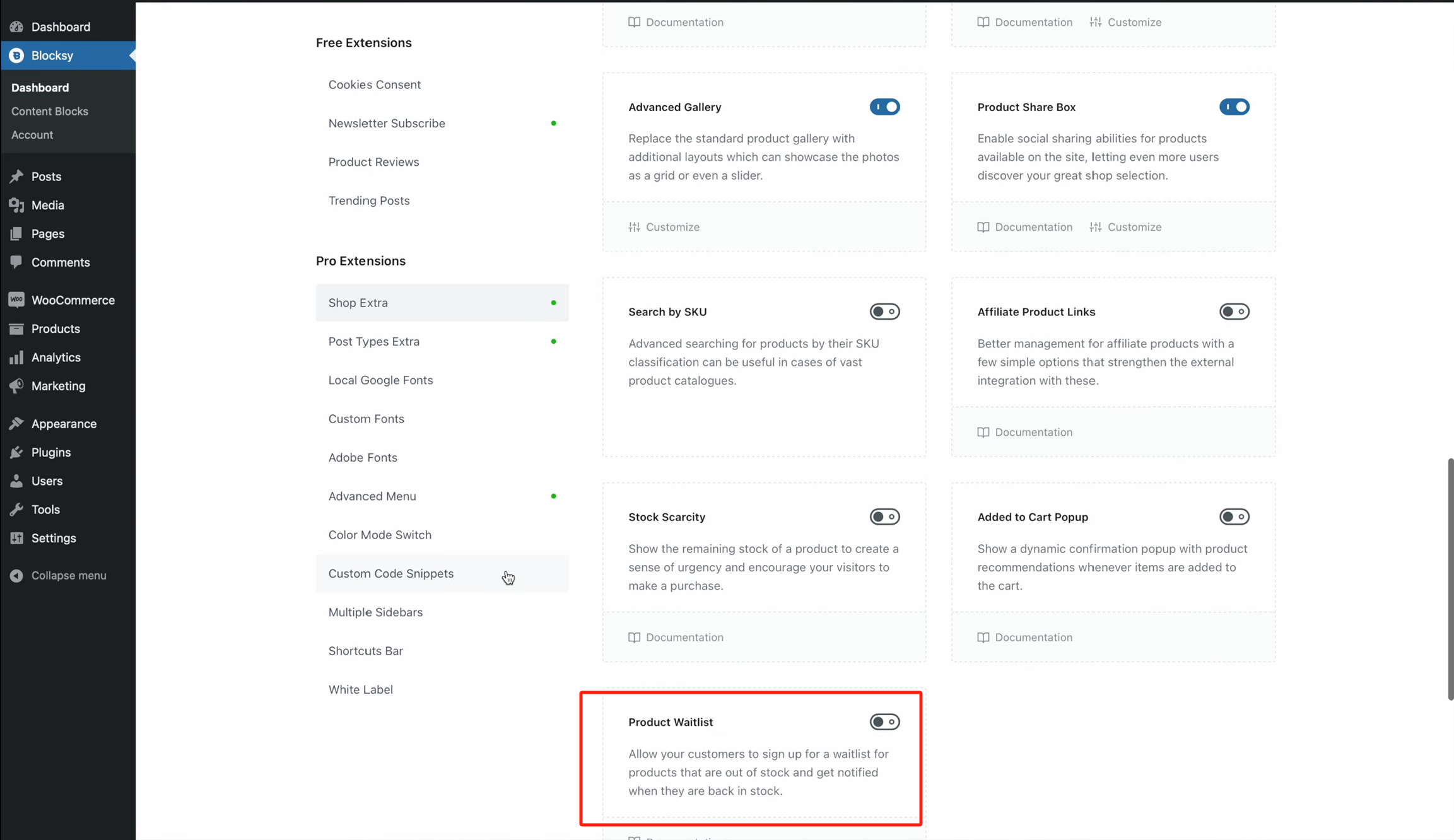
Task: Disable the Advanced Gallery toggle
Action: pos(884,107)
